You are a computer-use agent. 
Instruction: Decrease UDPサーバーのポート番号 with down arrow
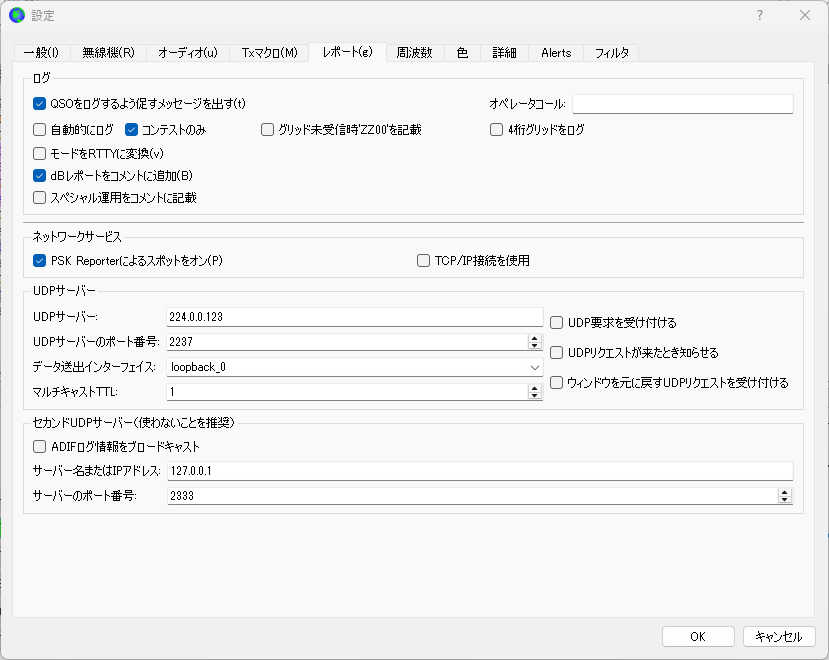535,346
